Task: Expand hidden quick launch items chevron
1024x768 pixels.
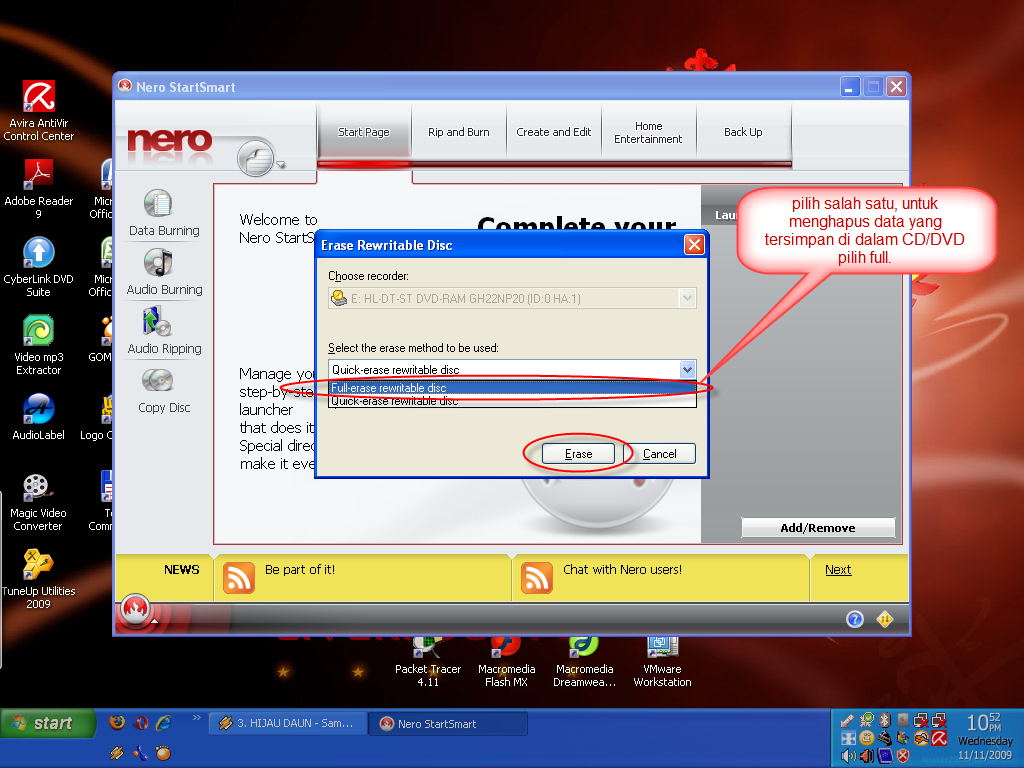Action: [197, 718]
